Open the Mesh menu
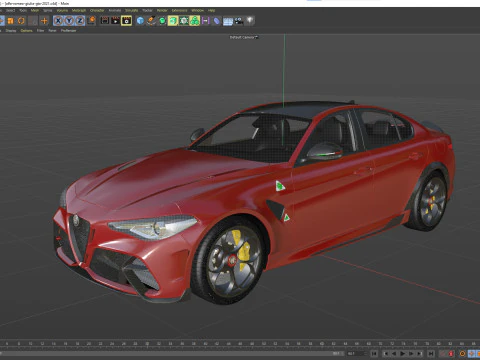The height and width of the screenshot is (360, 480). (x=35, y=10)
